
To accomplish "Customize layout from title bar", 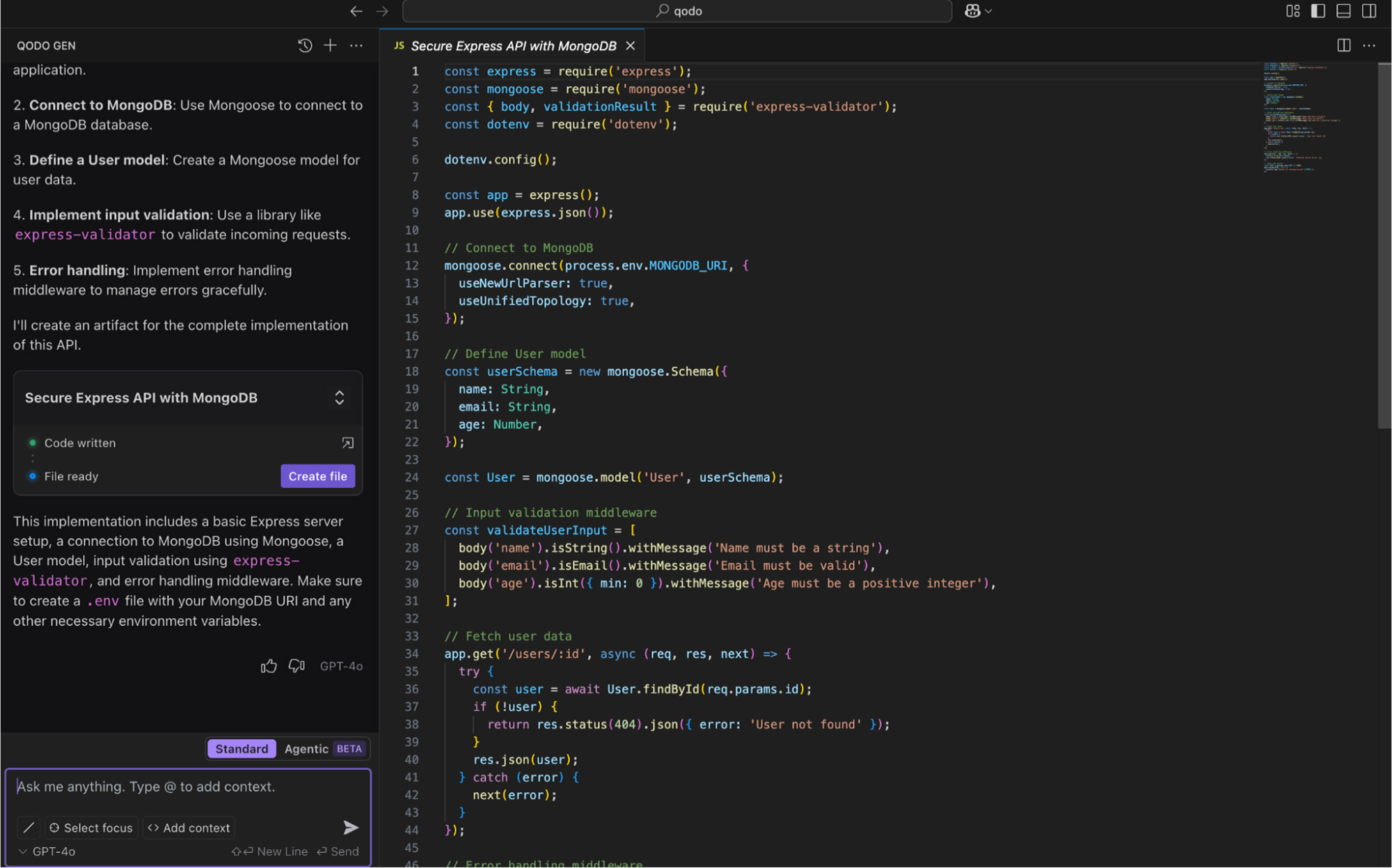I will point(1292,11).
